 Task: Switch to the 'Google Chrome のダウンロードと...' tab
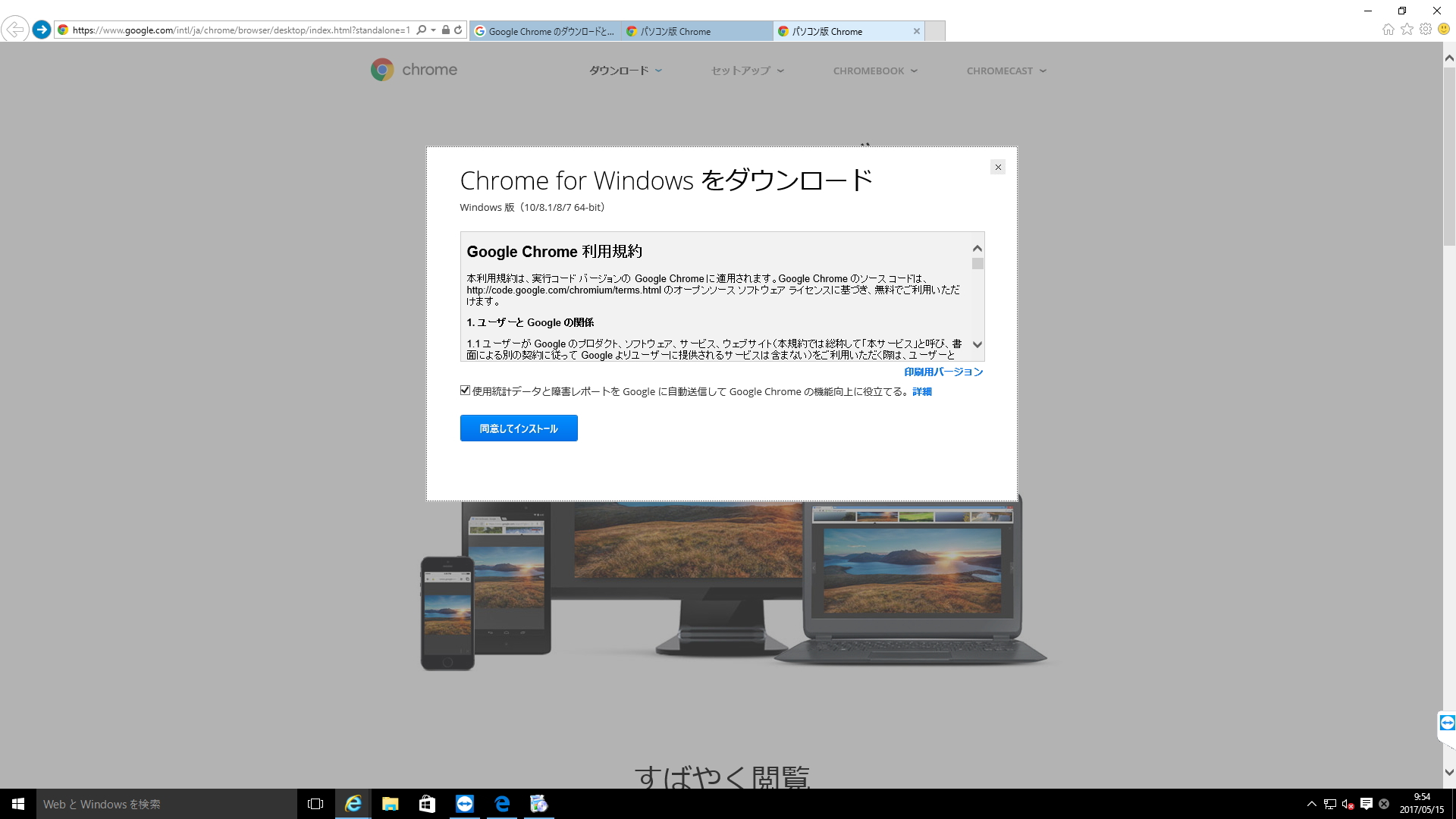pos(545,31)
